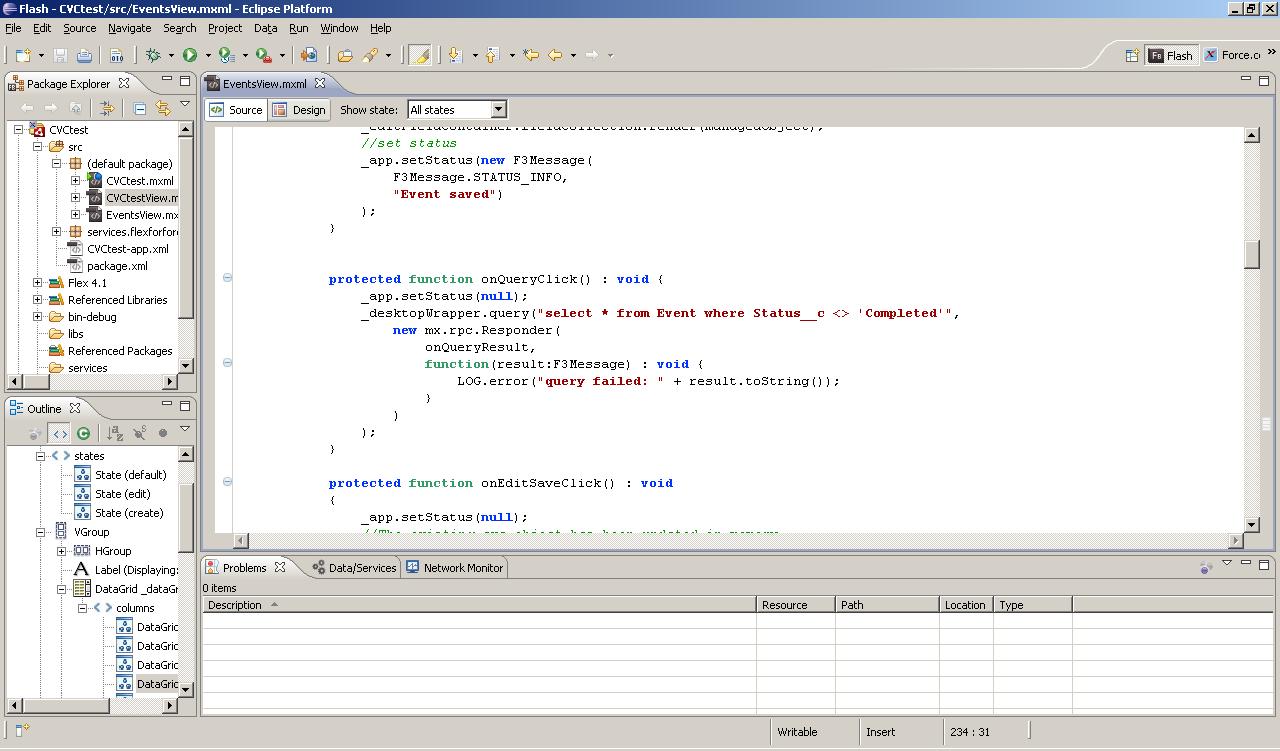Viewport: 1280px width, 751px height.
Task: Click the Back navigation arrow in Package Explorer
Action: [x=28, y=107]
